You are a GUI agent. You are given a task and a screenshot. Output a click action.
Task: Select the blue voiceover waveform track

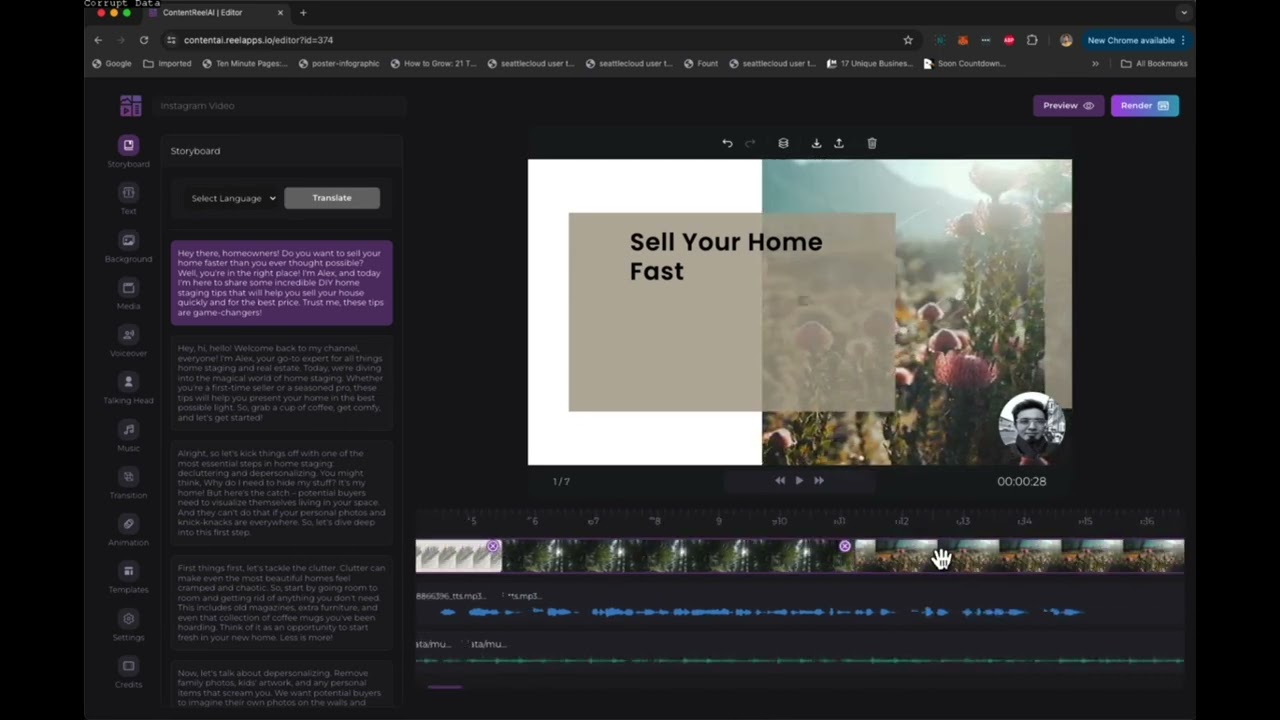point(762,612)
